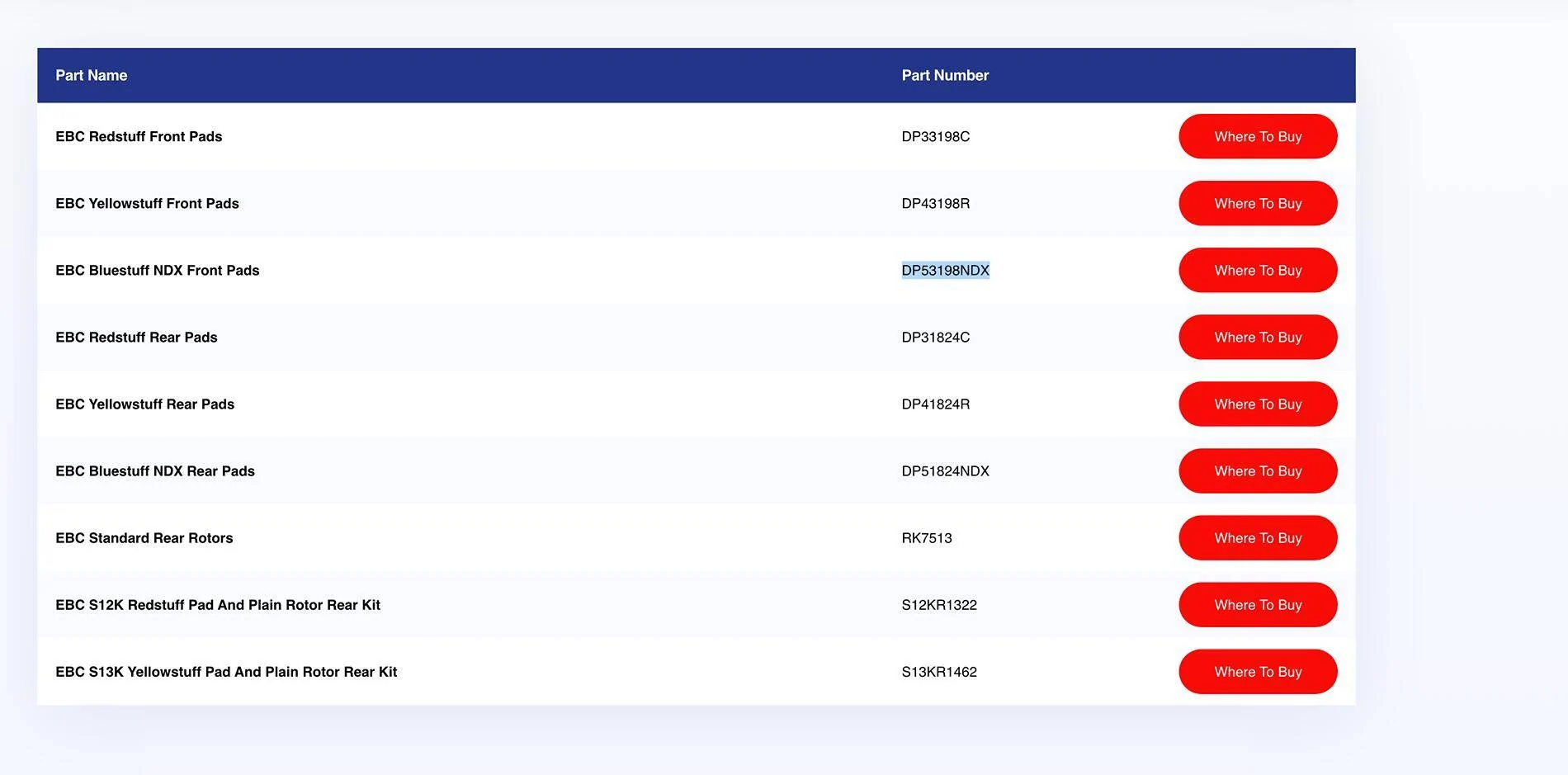1568x775 pixels.
Task: Select the EBC Redstuff Rear Pads name
Action: (x=136, y=337)
